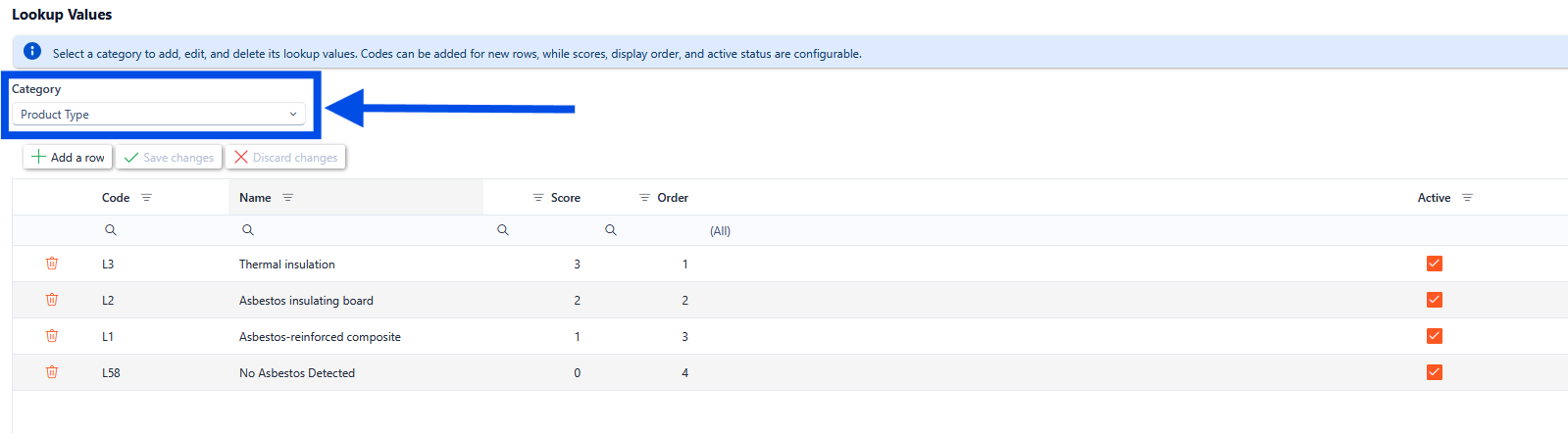This screenshot has width=1568, height=433.
Task: Toggle Active checkbox for Asbestos insulating board
Action: (x=1435, y=300)
